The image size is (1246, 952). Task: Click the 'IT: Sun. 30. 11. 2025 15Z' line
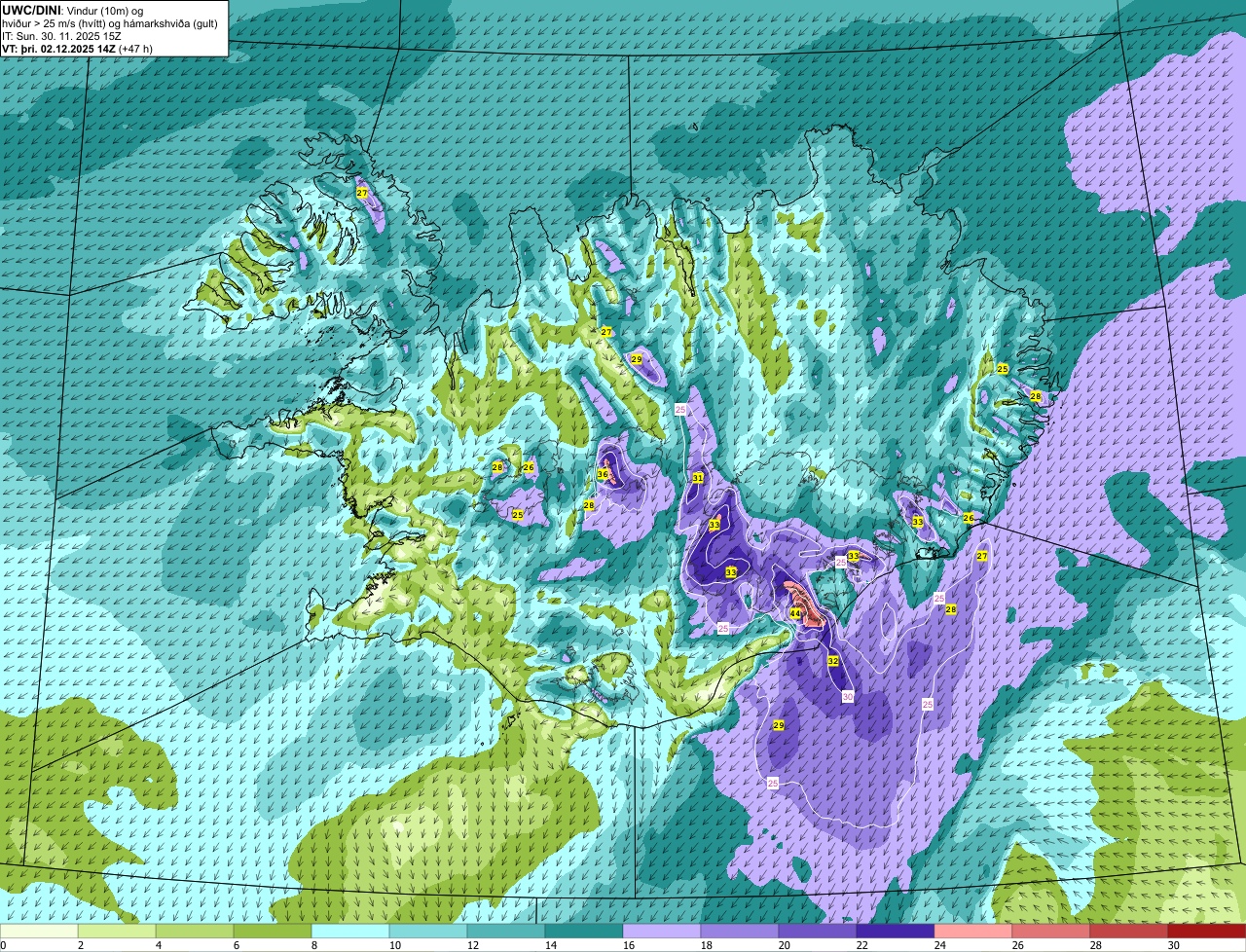click(62, 35)
